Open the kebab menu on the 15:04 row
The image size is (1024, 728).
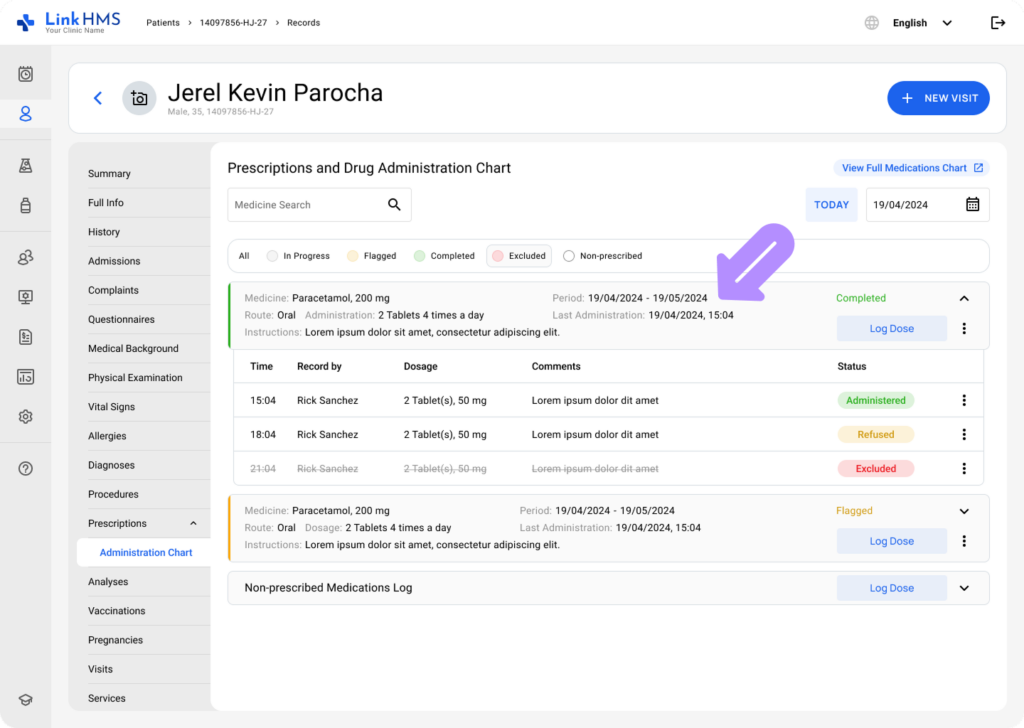[964, 400]
